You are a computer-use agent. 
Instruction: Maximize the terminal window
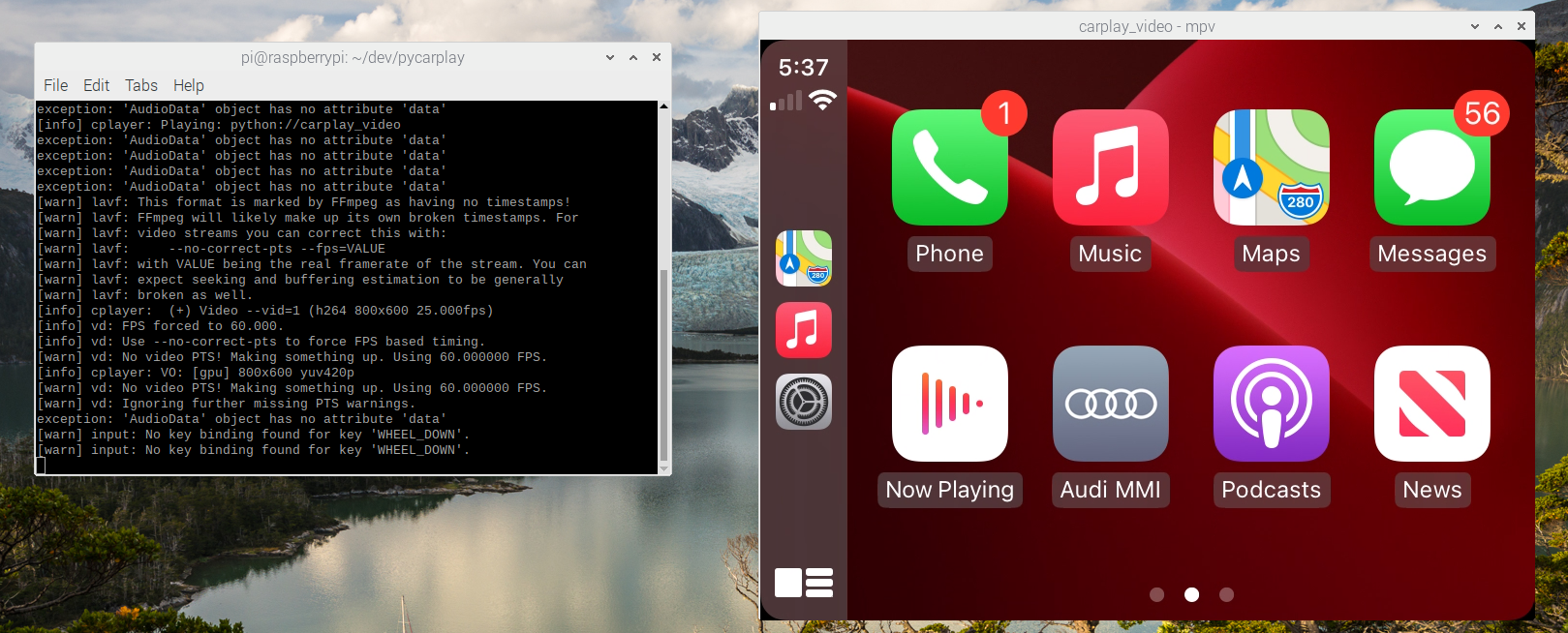tap(633, 57)
